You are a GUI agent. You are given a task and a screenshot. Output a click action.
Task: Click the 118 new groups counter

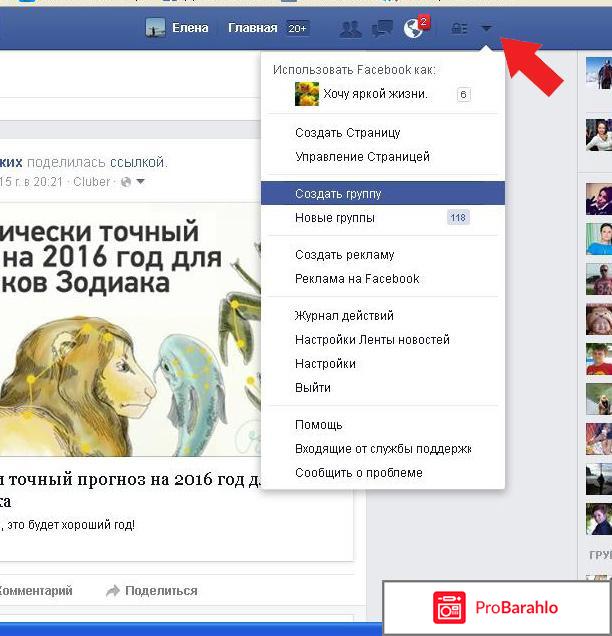coord(458,218)
